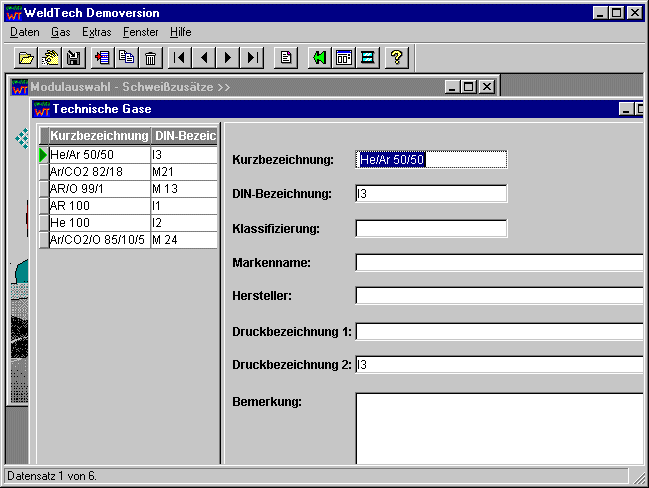Click the save floppy disk icon
The image size is (649, 488).
click(x=73, y=58)
